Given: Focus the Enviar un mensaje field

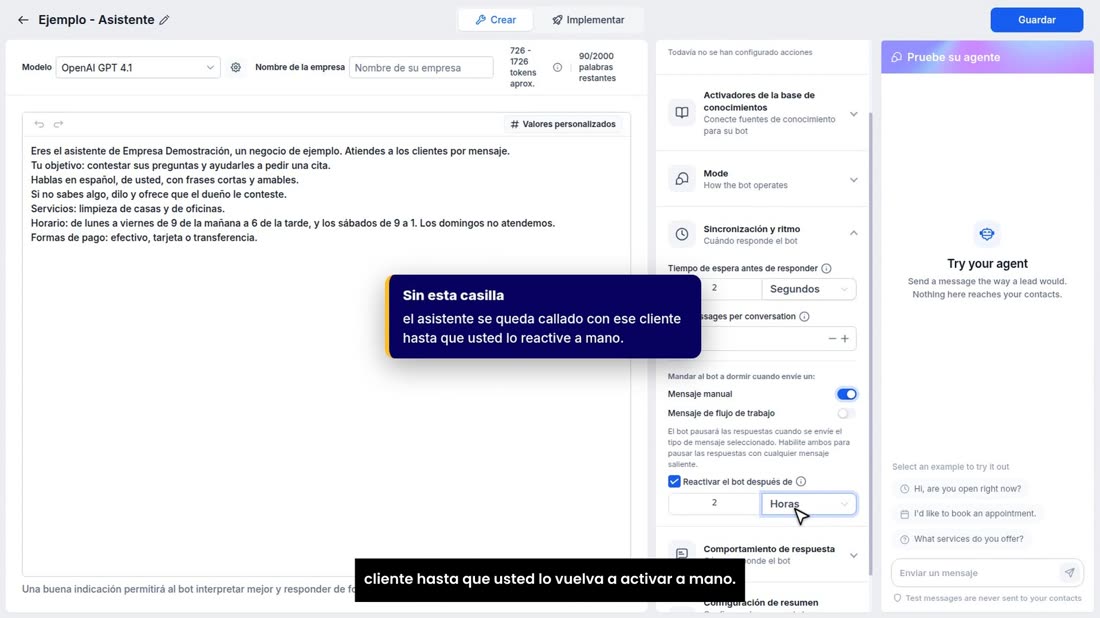Looking at the screenshot, I should point(977,572).
